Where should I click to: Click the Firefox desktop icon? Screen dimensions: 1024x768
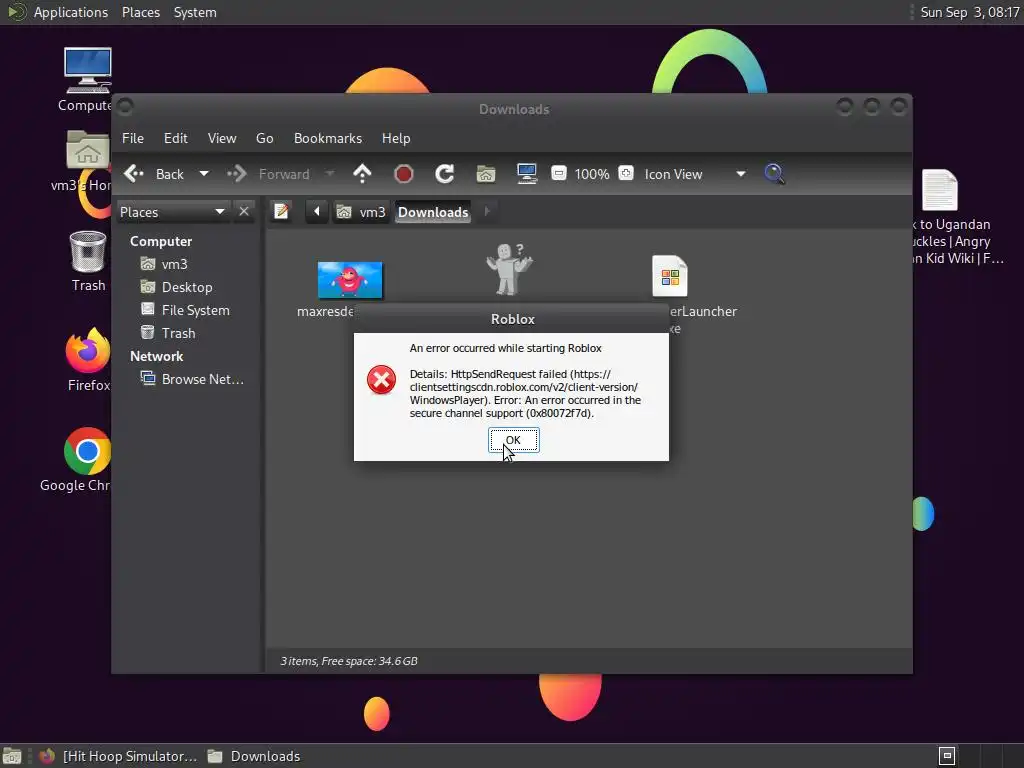coord(88,351)
